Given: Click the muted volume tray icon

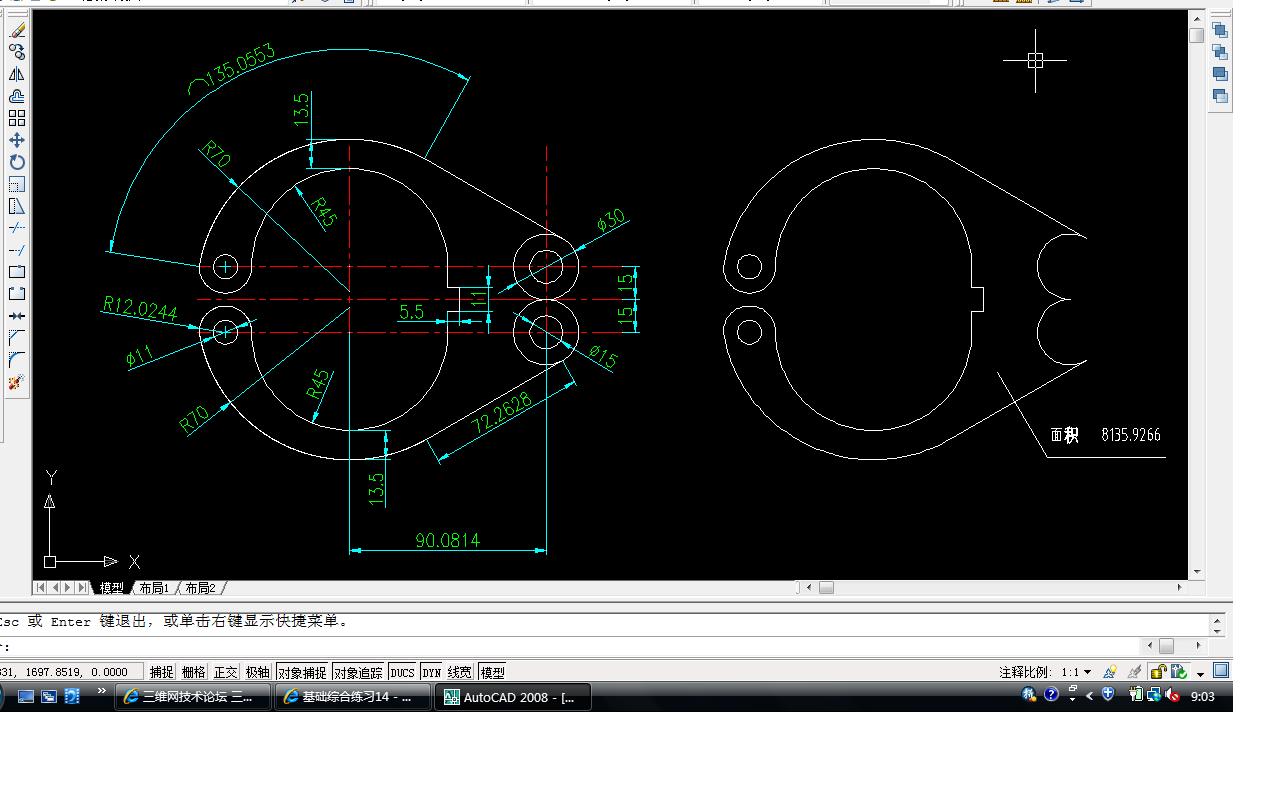Looking at the screenshot, I should tap(1173, 696).
